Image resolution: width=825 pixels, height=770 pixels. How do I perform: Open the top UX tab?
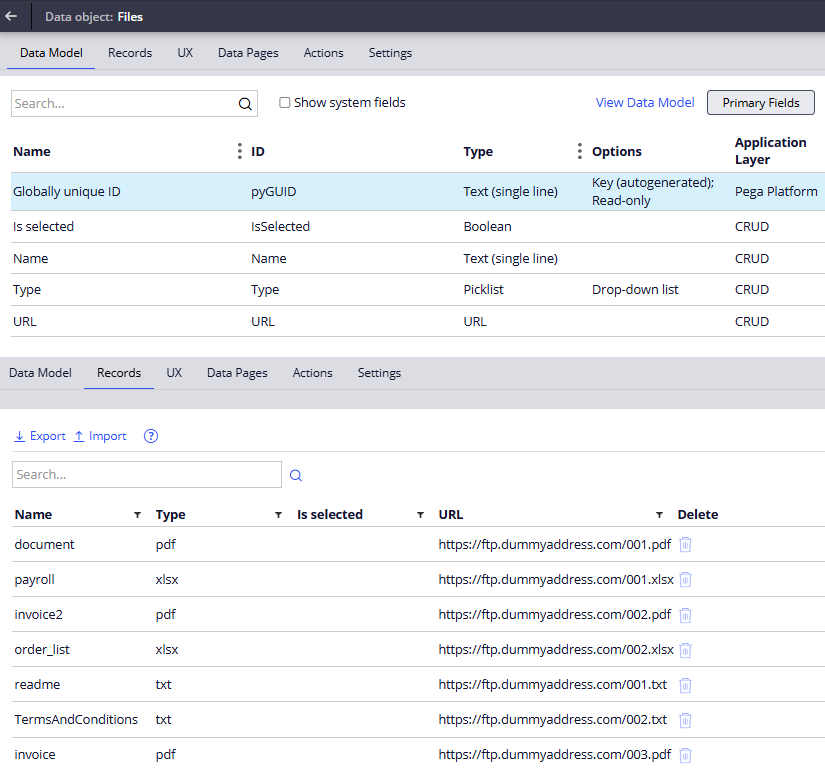(x=185, y=53)
